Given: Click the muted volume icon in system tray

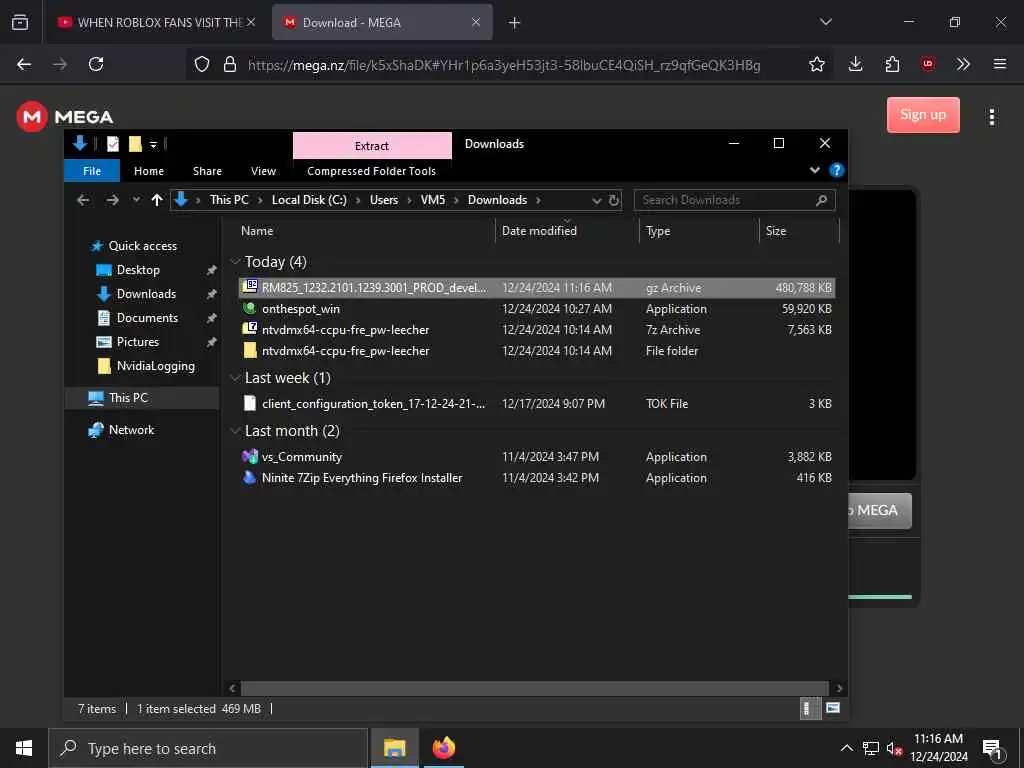Looking at the screenshot, I should (x=893, y=748).
